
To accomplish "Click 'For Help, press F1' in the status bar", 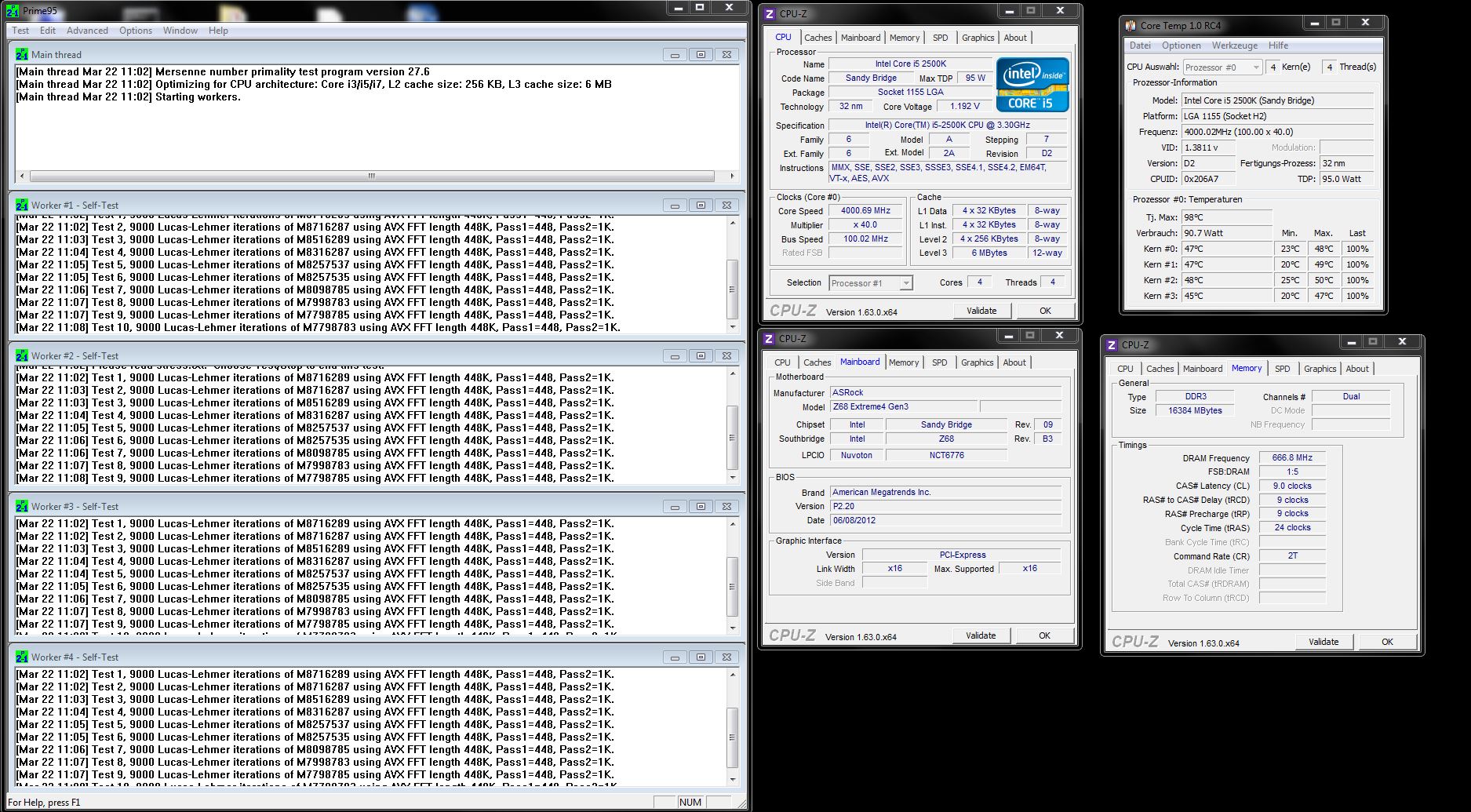I will [44, 803].
